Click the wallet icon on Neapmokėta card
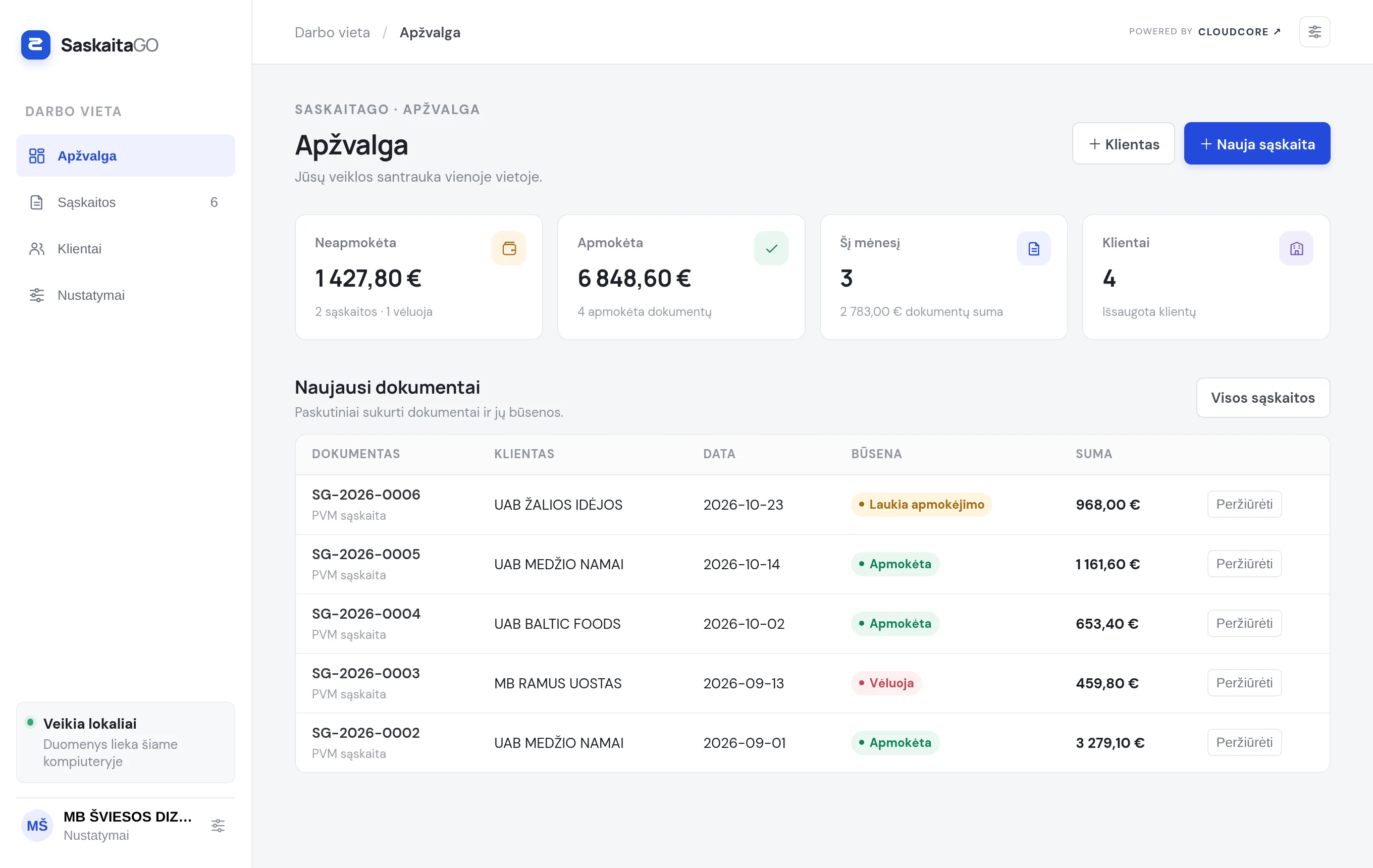The image size is (1373, 868). [509, 248]
